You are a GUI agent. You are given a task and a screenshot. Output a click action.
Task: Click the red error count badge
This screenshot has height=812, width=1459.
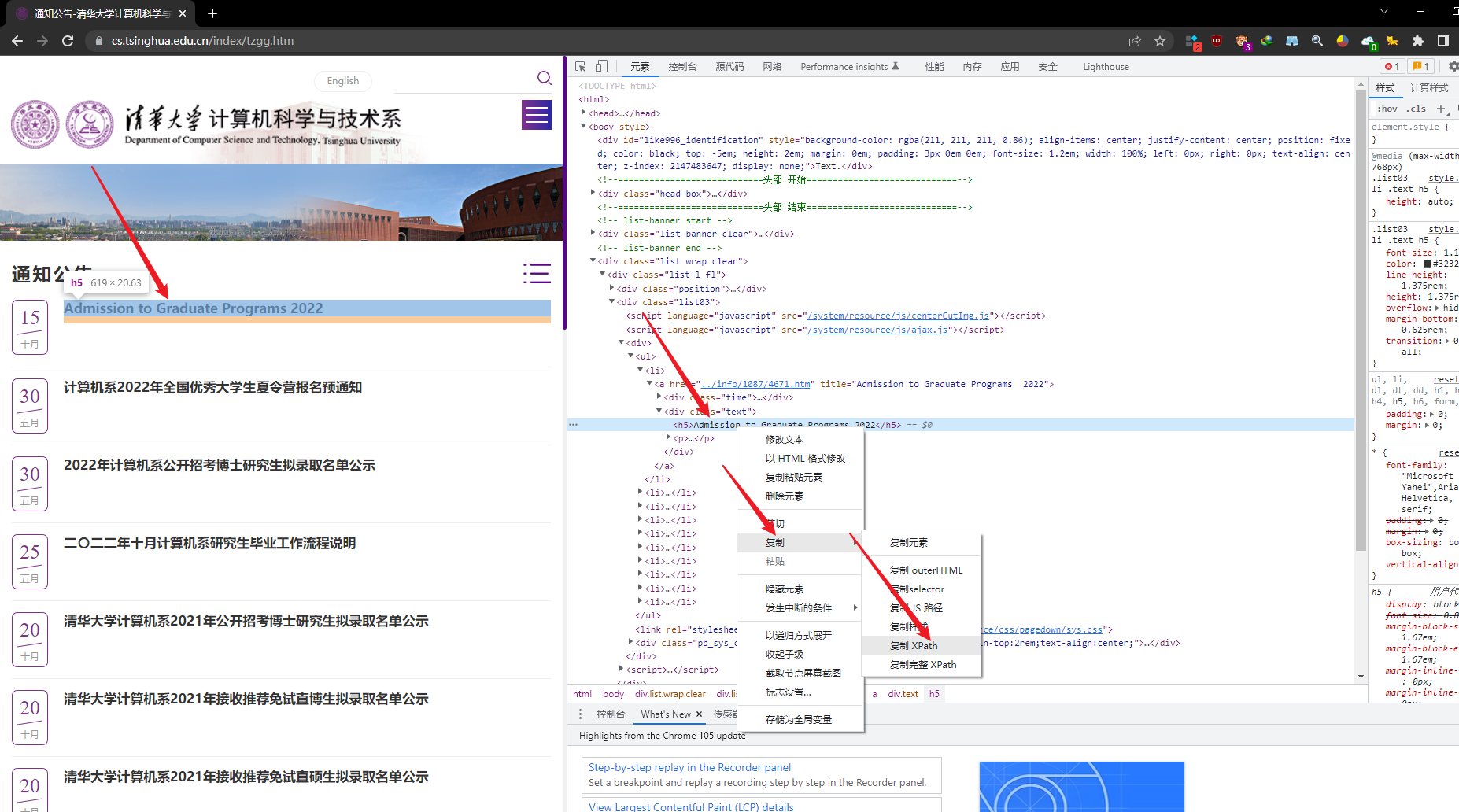point(1392,67)
